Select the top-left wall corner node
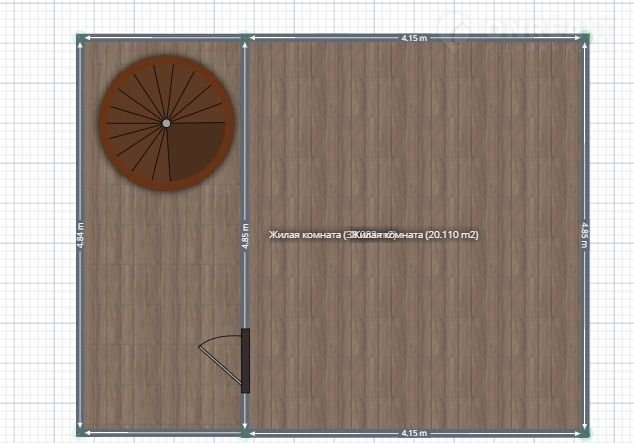This screenshot has width=634, height=443. 79,39
